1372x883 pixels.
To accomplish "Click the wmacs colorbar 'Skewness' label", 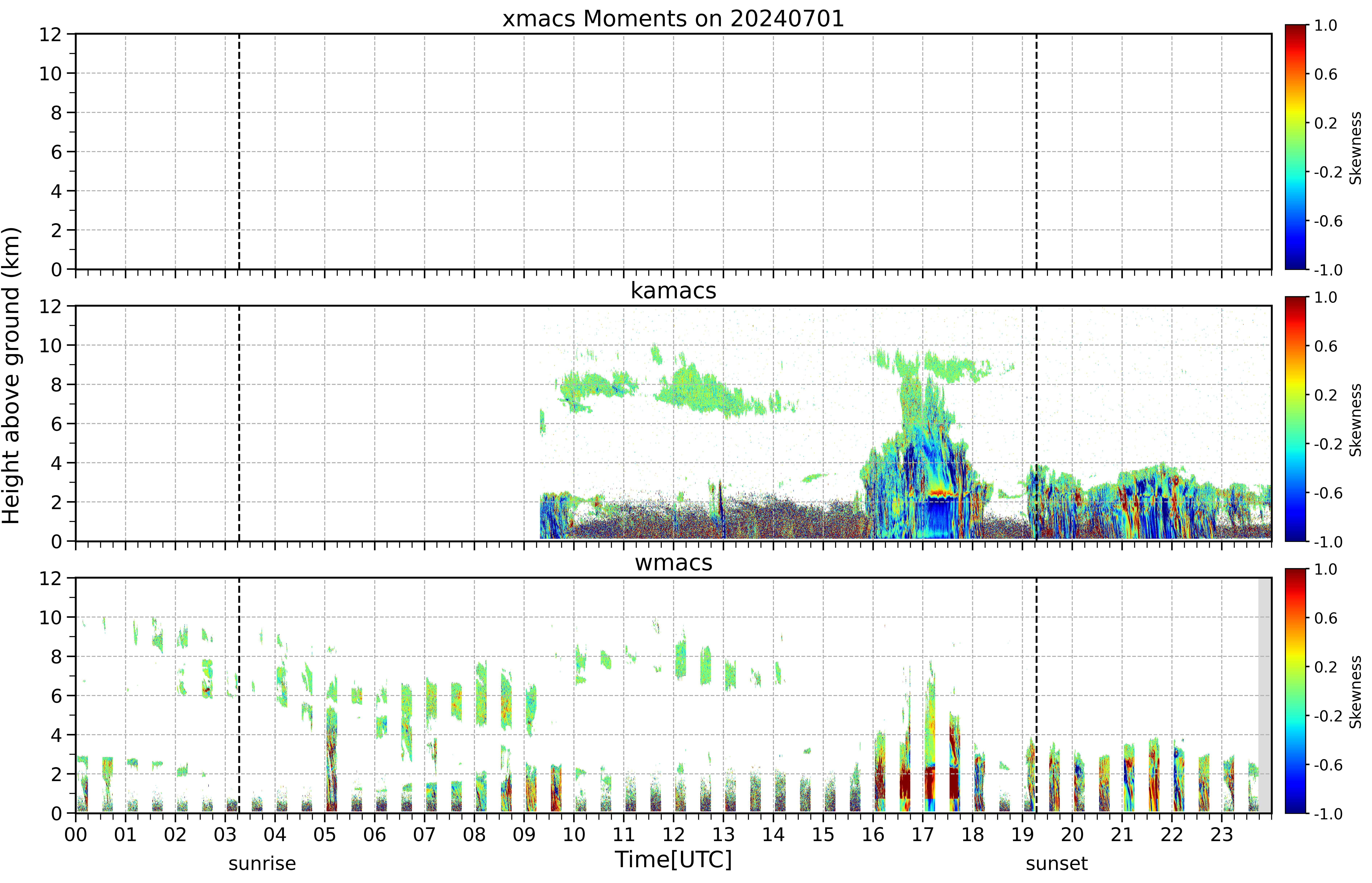I will [1355, 692].
